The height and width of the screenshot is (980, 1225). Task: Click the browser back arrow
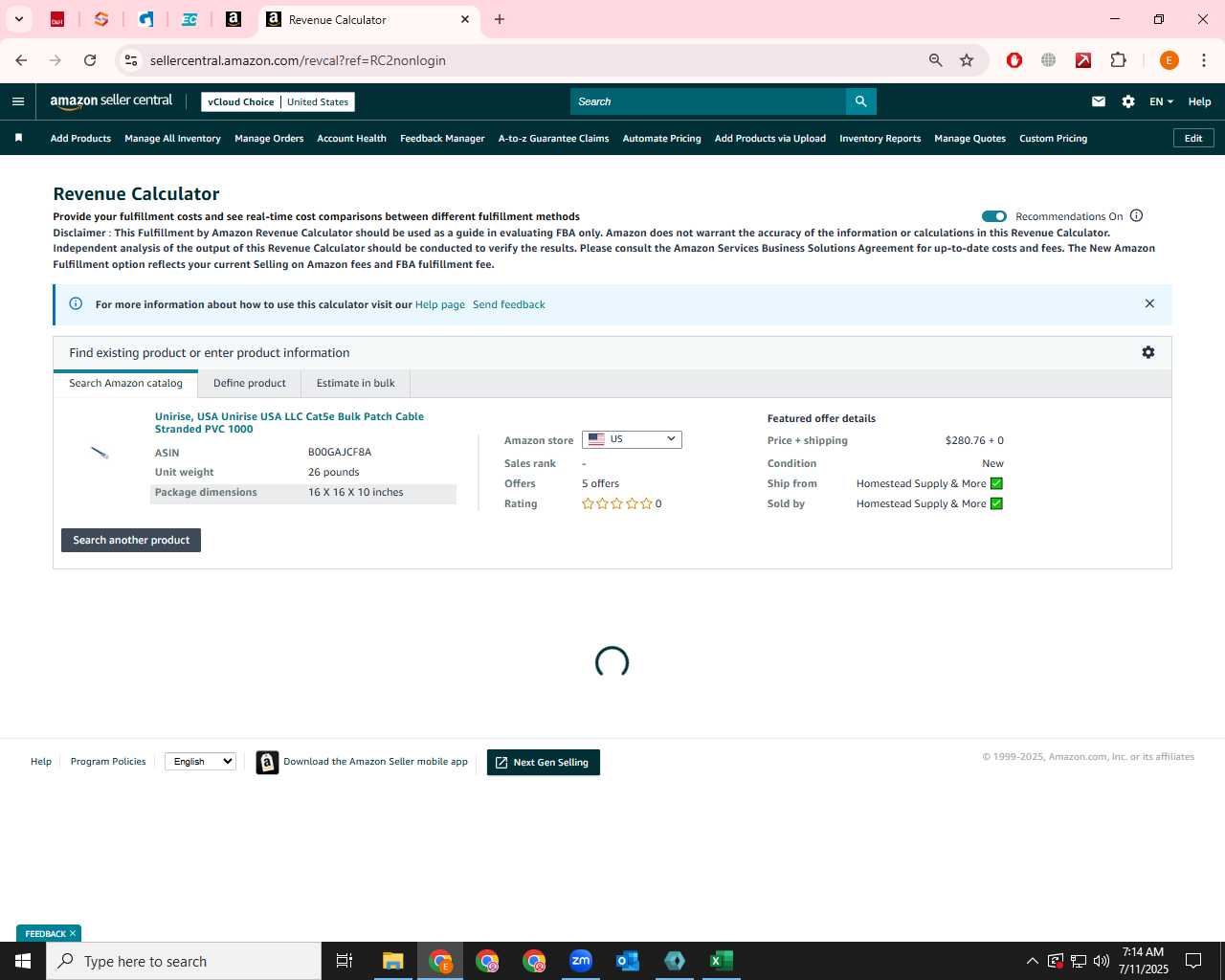pos(21,60)
